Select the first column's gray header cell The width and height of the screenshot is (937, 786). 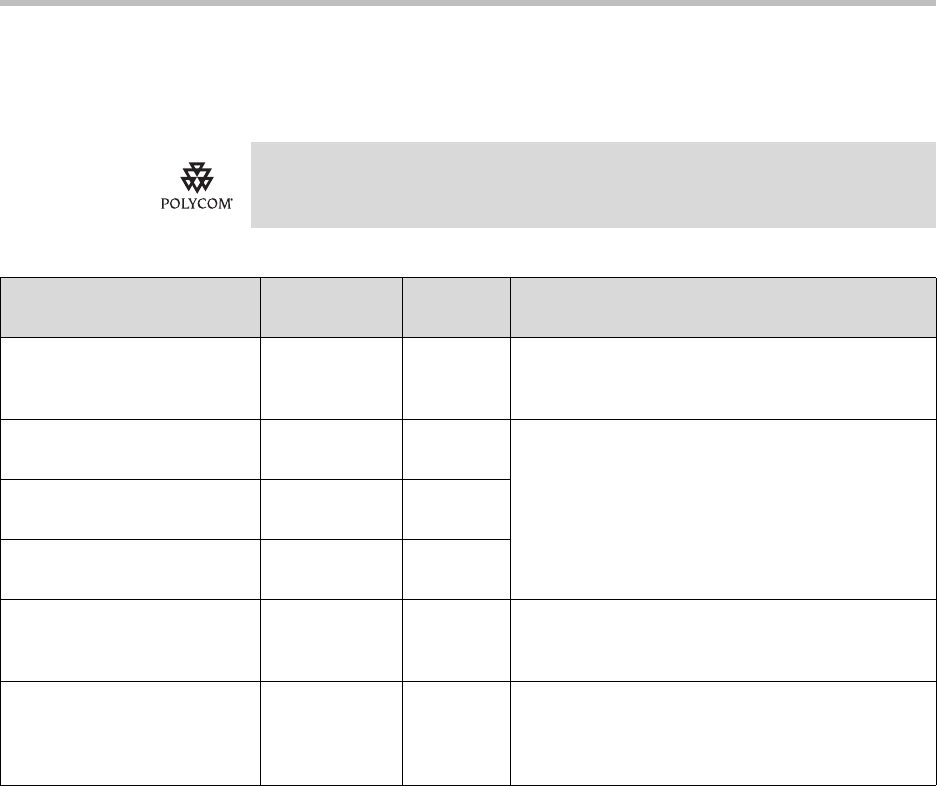pos(130,307)
